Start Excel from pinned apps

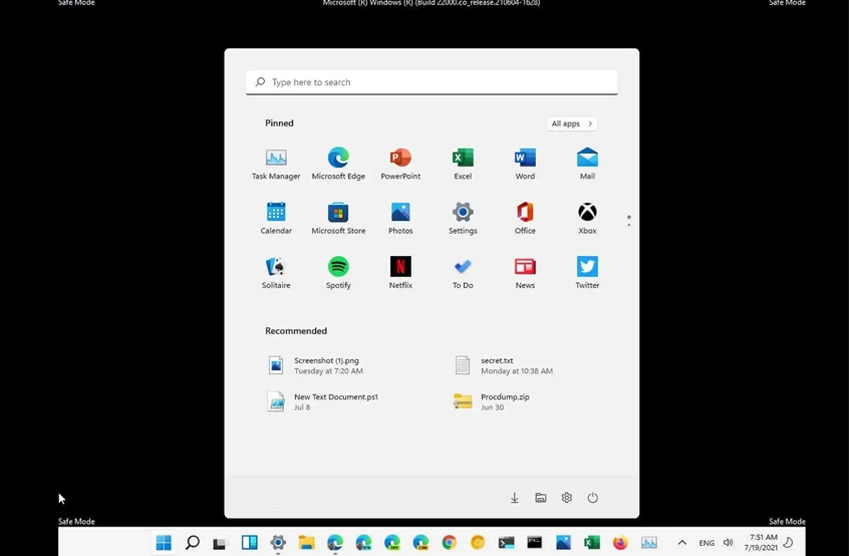coord(462,163)
